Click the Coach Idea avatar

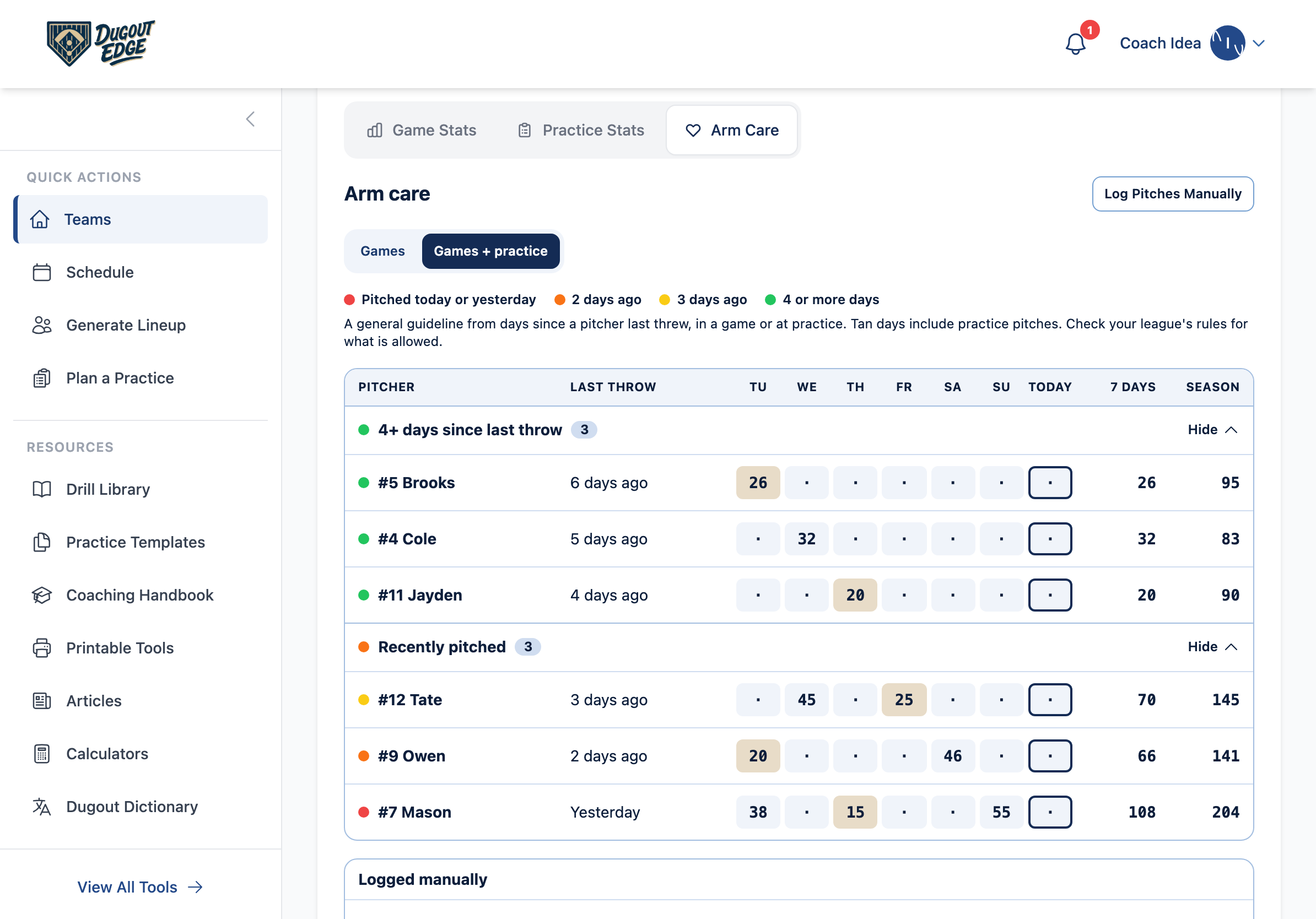click(1227, 43)
